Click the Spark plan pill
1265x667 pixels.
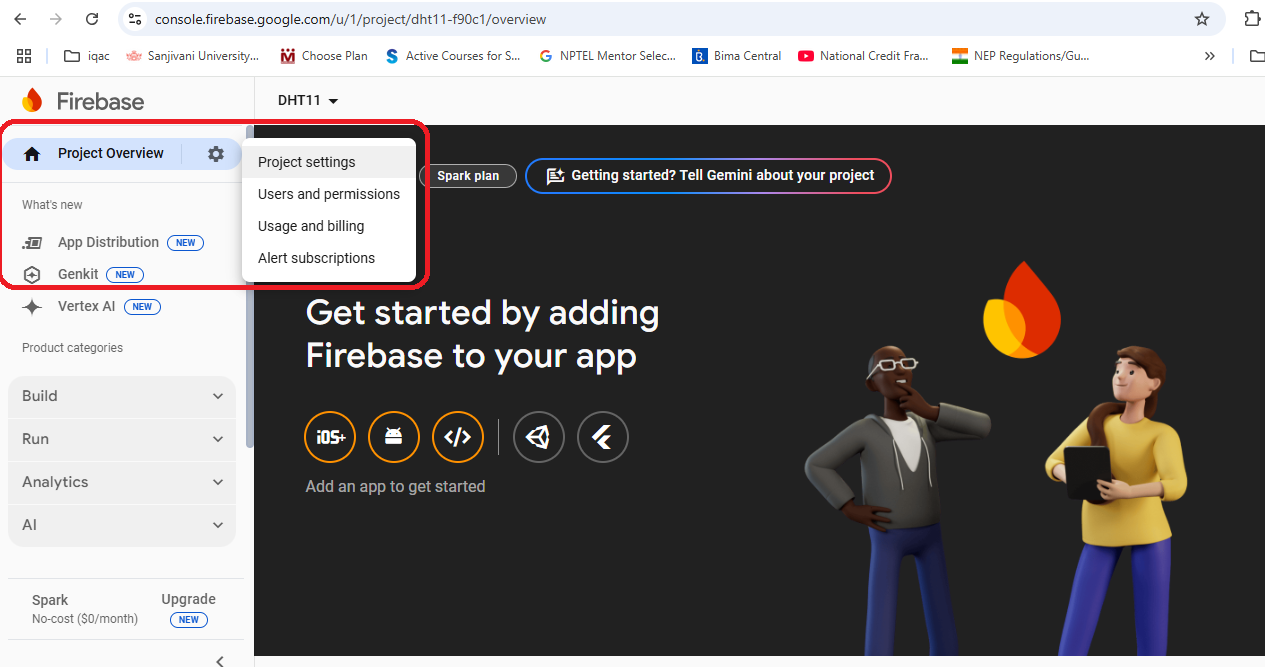(468, 176)
